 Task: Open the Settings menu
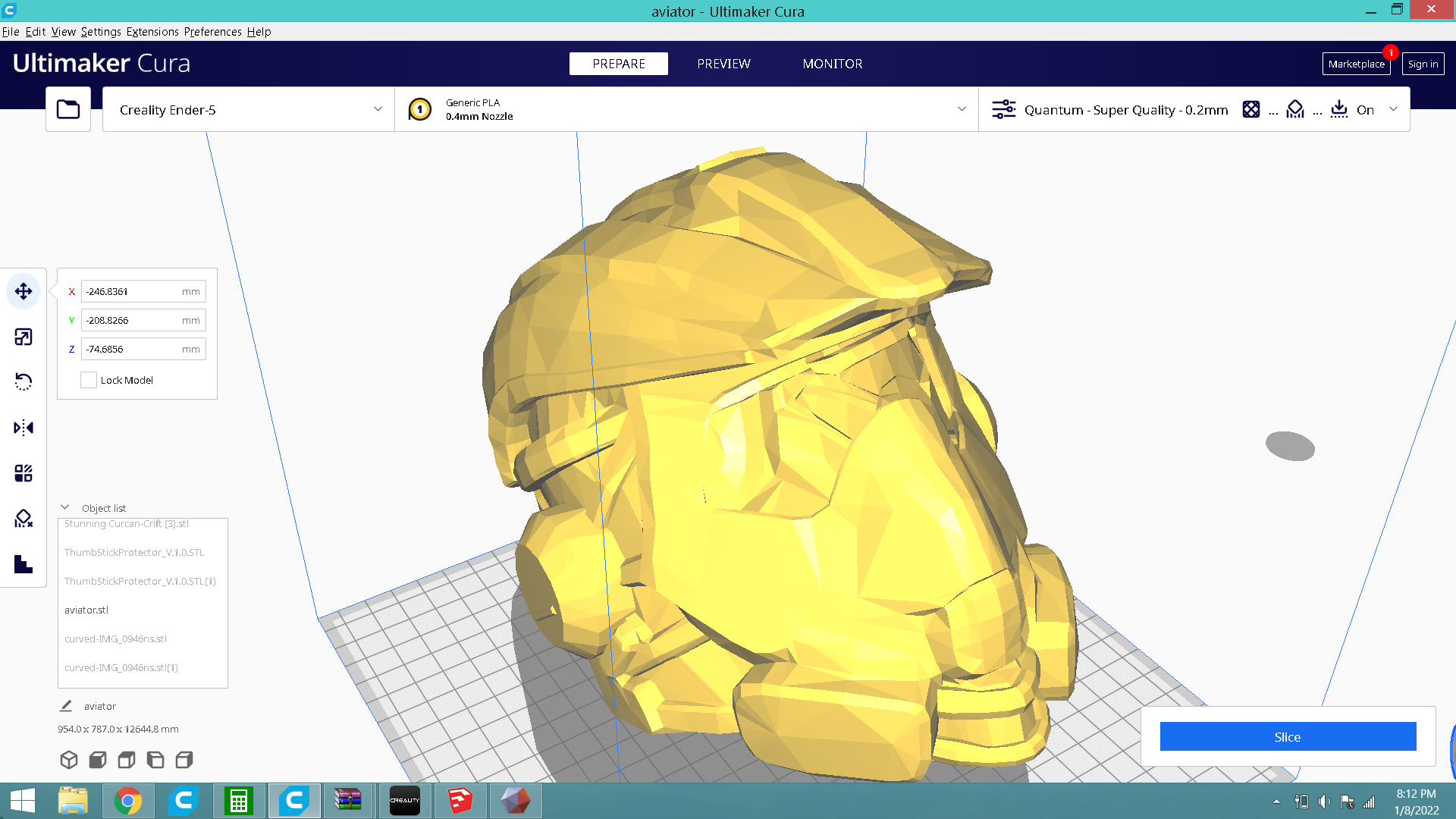tap(101, 32)
